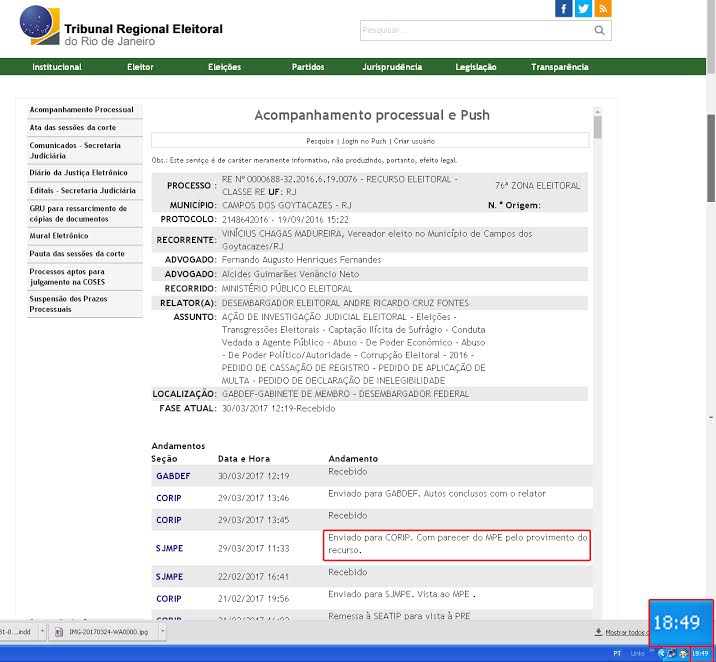Expand the IMG-20170324-WA0000.jpg download options arrow
Image resolution: width=716 pixels, height=662 pixels.
[x=162, y=632]
